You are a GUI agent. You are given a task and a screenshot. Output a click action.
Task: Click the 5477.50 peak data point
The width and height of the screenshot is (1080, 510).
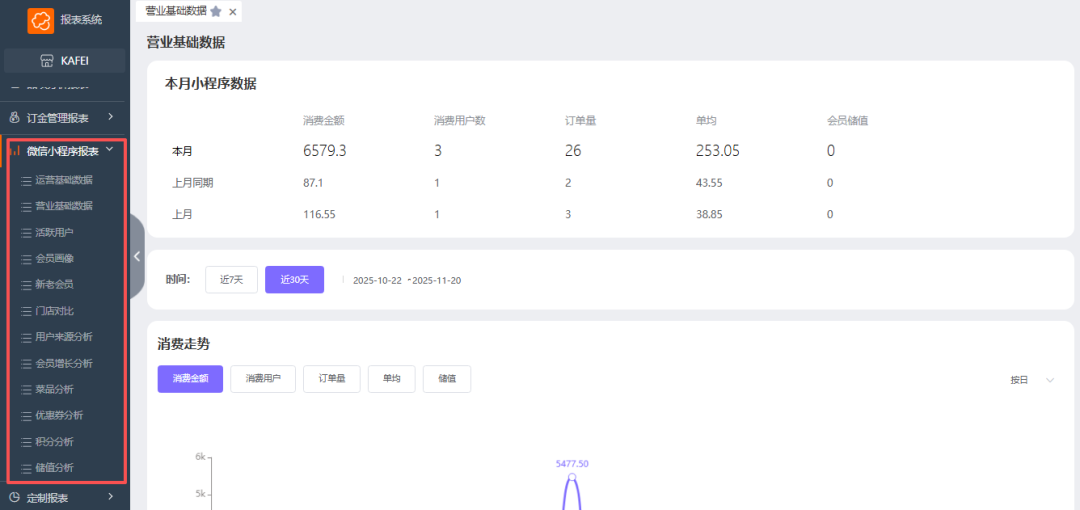click(572, 477)
